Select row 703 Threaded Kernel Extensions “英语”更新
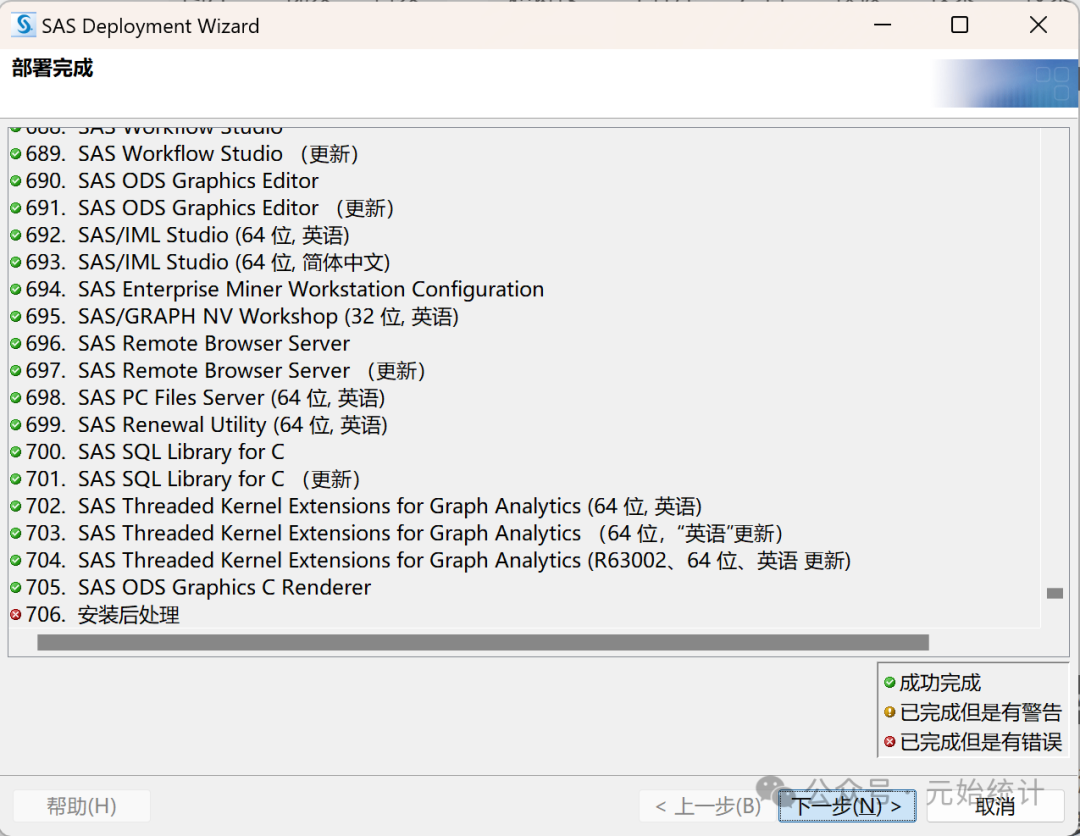The width and height of the screenshot is (1080, 836). pyautogui.click(x=397, y=533)
